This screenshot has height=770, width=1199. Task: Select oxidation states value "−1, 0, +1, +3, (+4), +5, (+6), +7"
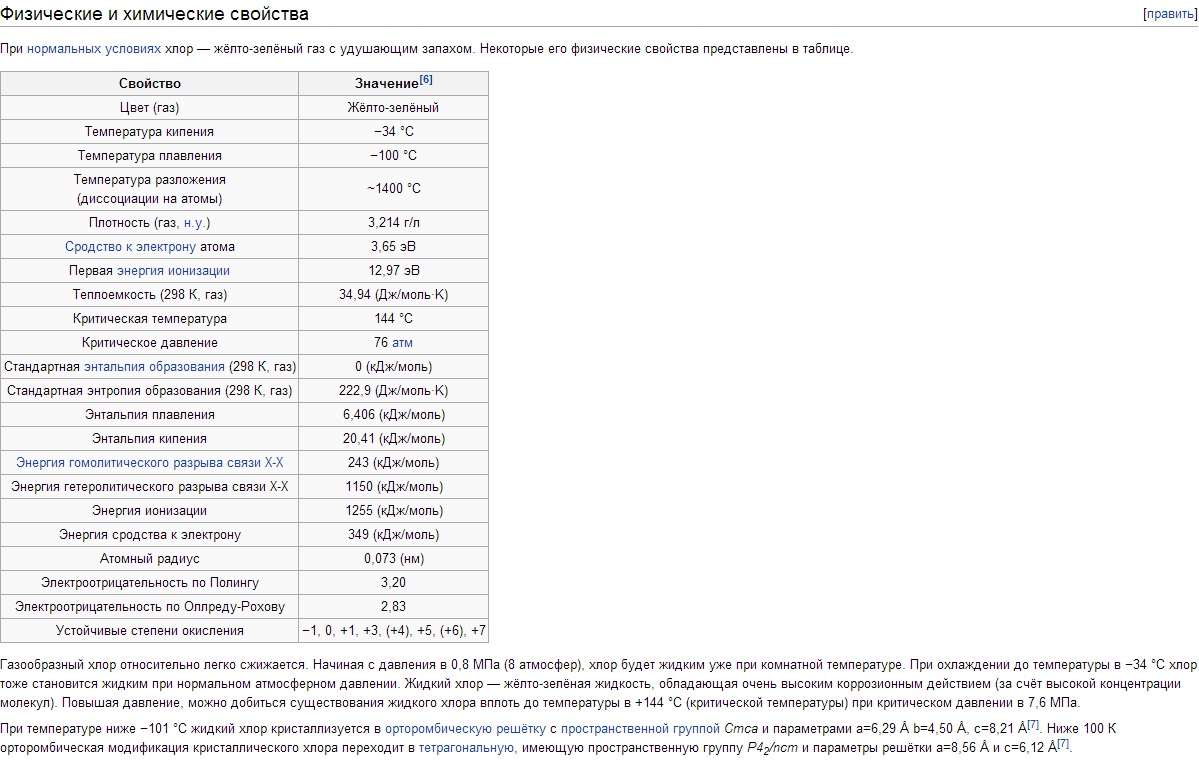click(x=393, y=631)
